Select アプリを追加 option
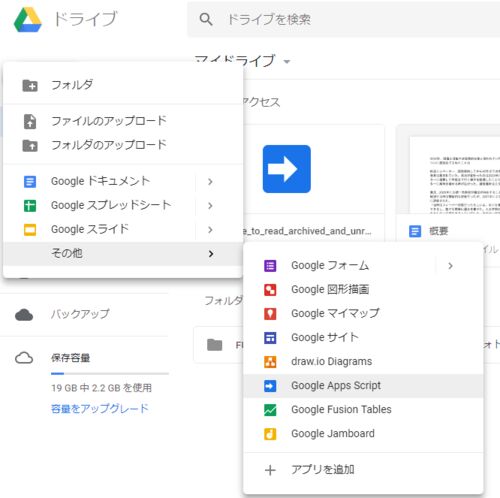 point(363,470)
